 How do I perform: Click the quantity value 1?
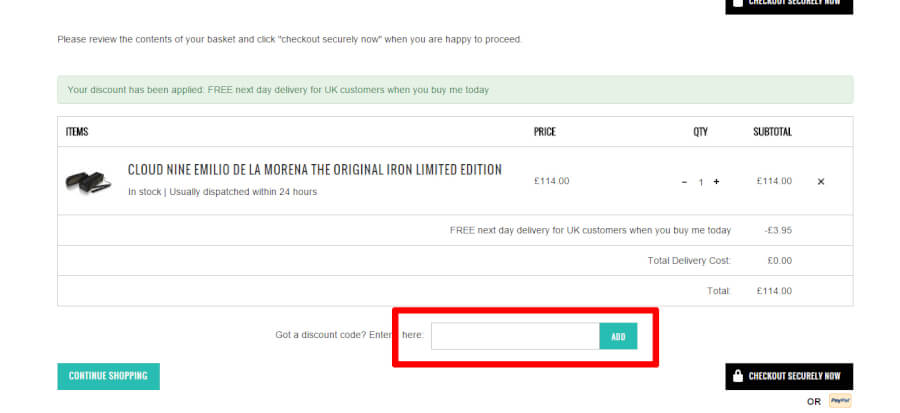coord(701,182)
